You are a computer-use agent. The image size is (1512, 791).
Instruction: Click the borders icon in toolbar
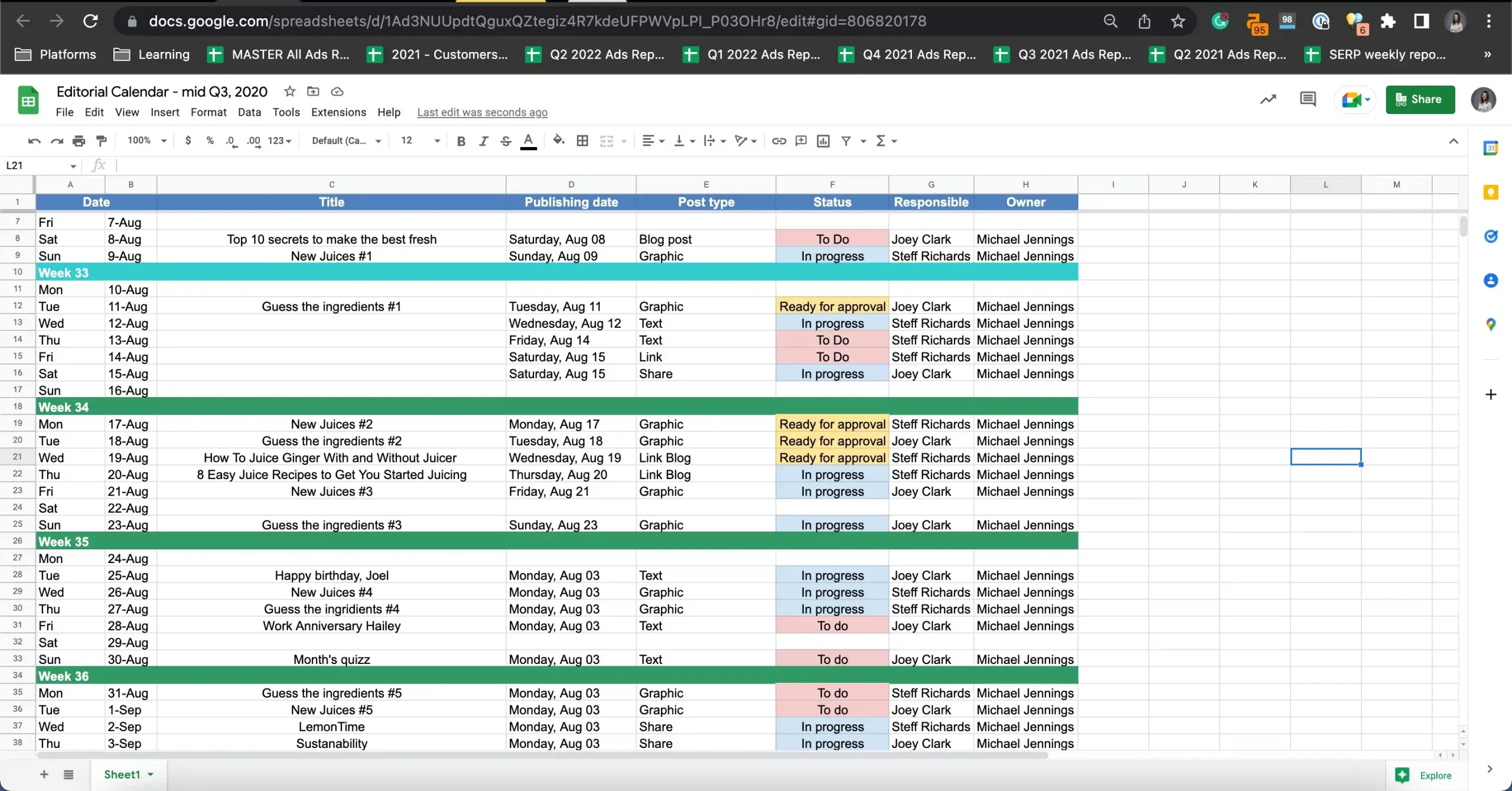582,140
